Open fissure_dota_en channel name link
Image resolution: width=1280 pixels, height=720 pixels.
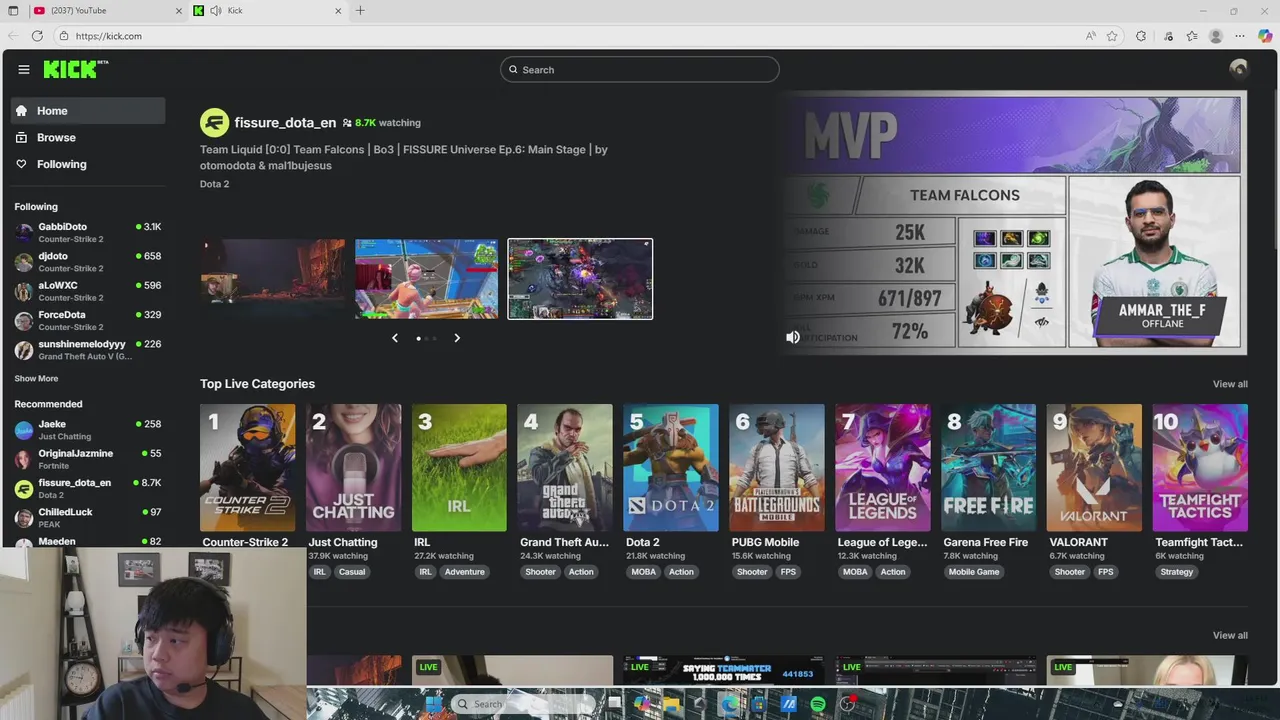(x=285, y=123)
